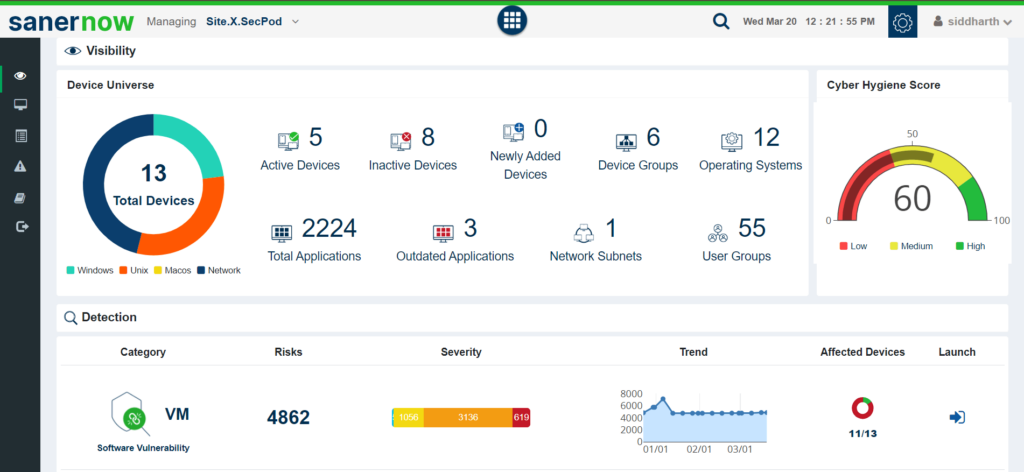Open the monitor icon in sidebar
This screenshot has width=1024, height=472.
(20, 105)
